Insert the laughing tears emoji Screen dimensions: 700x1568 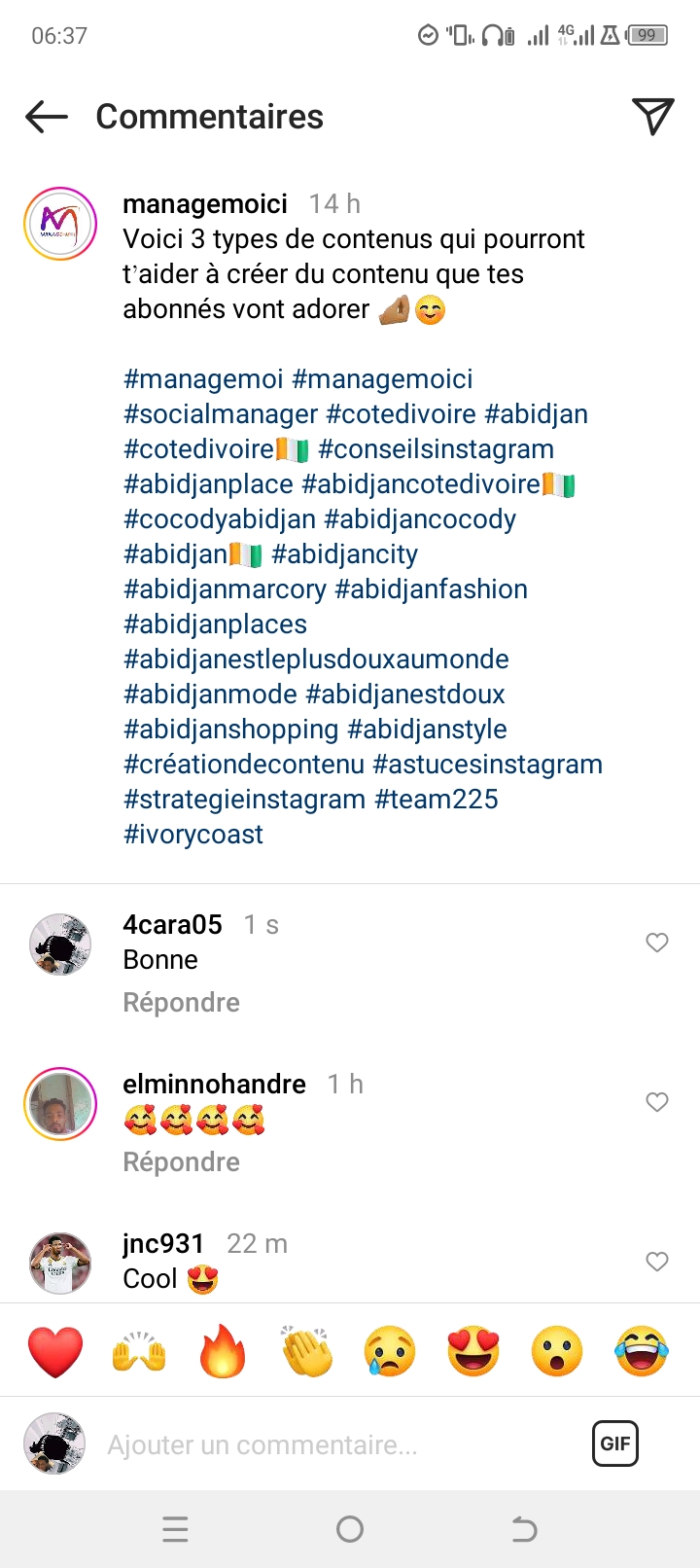[x=642, y=1351]
